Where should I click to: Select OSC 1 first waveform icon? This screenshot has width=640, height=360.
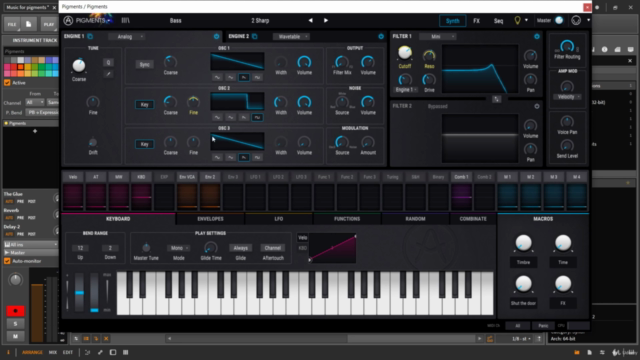coord(217,77)
